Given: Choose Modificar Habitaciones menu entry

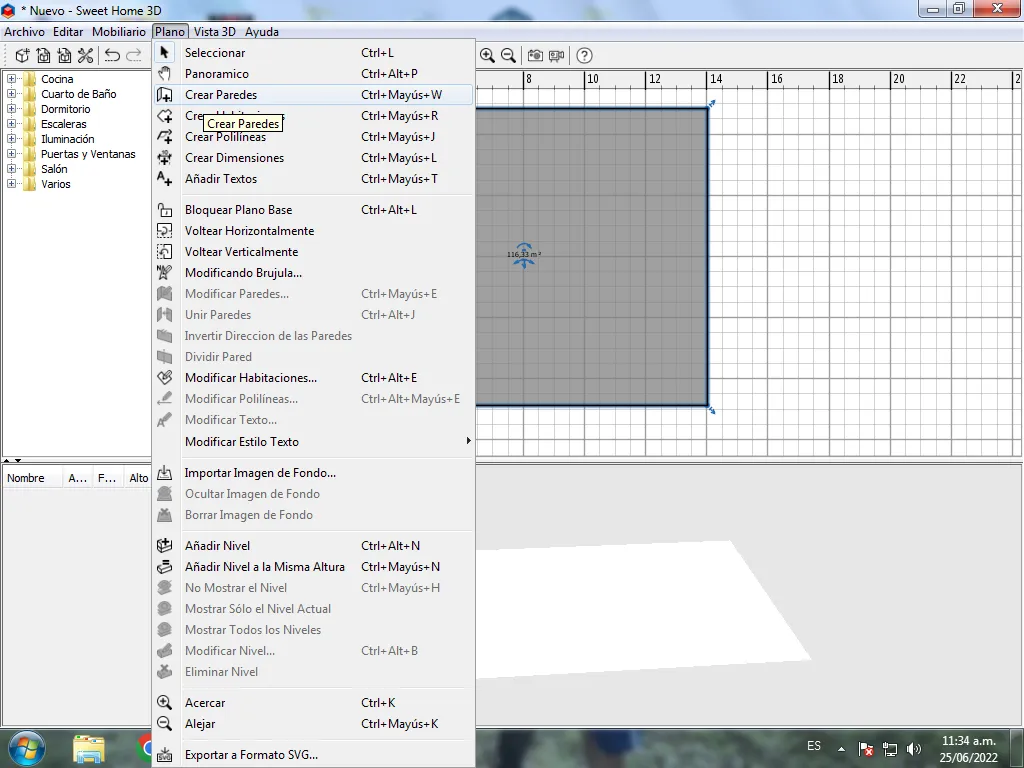Looking at the screenshot, I should 313,377.
